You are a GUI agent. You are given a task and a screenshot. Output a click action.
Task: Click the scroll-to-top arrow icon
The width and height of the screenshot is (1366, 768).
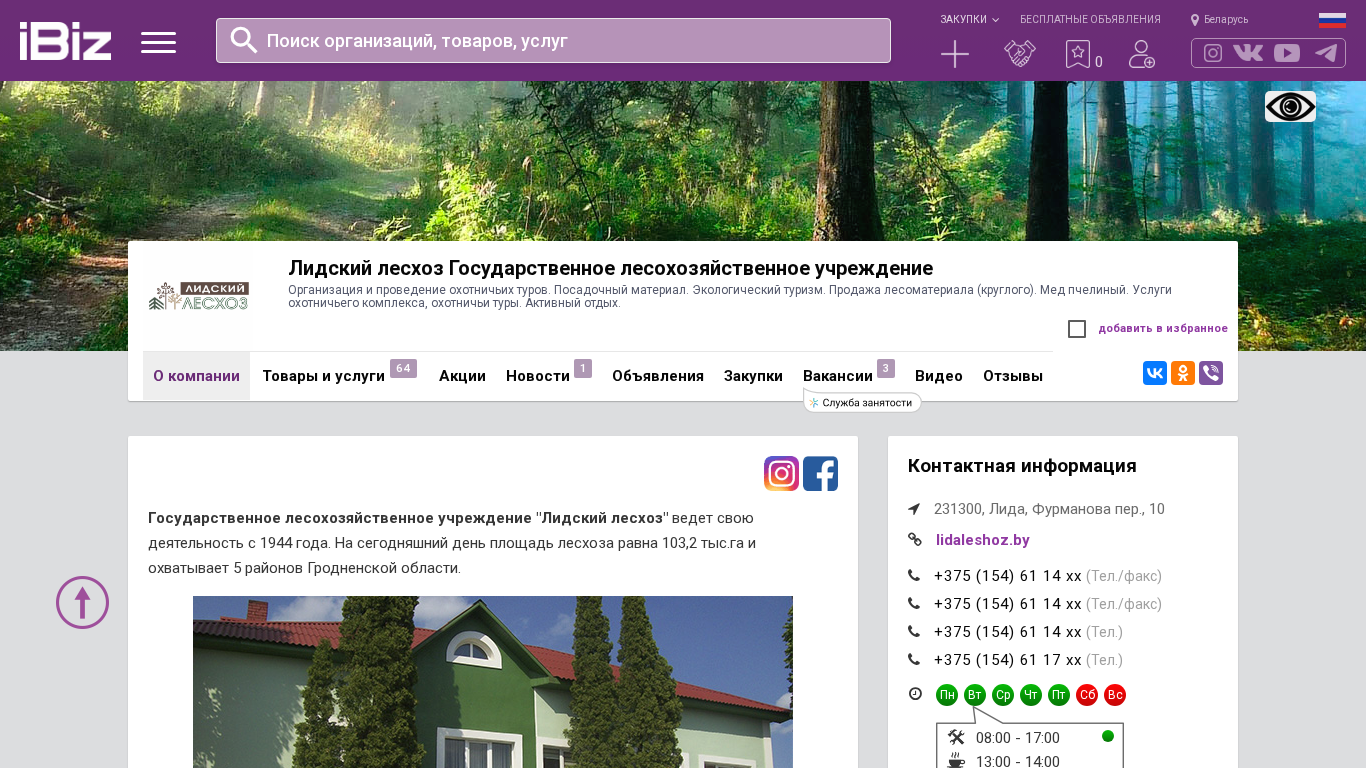(82, 602)
